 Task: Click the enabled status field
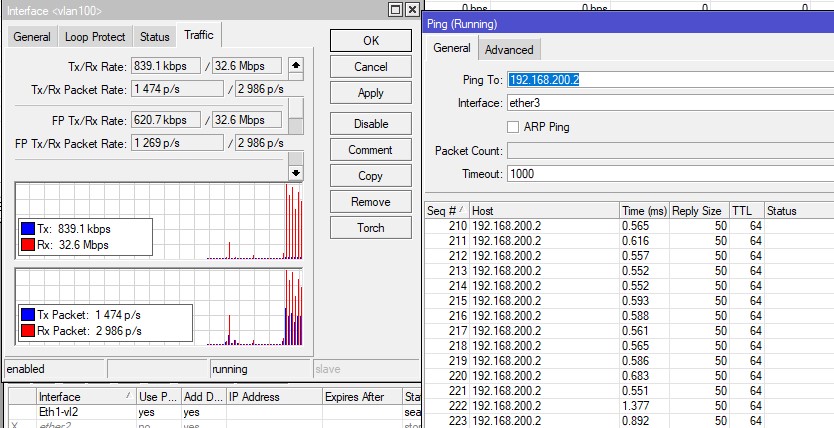pyautogui.click(x=54, y=369)
